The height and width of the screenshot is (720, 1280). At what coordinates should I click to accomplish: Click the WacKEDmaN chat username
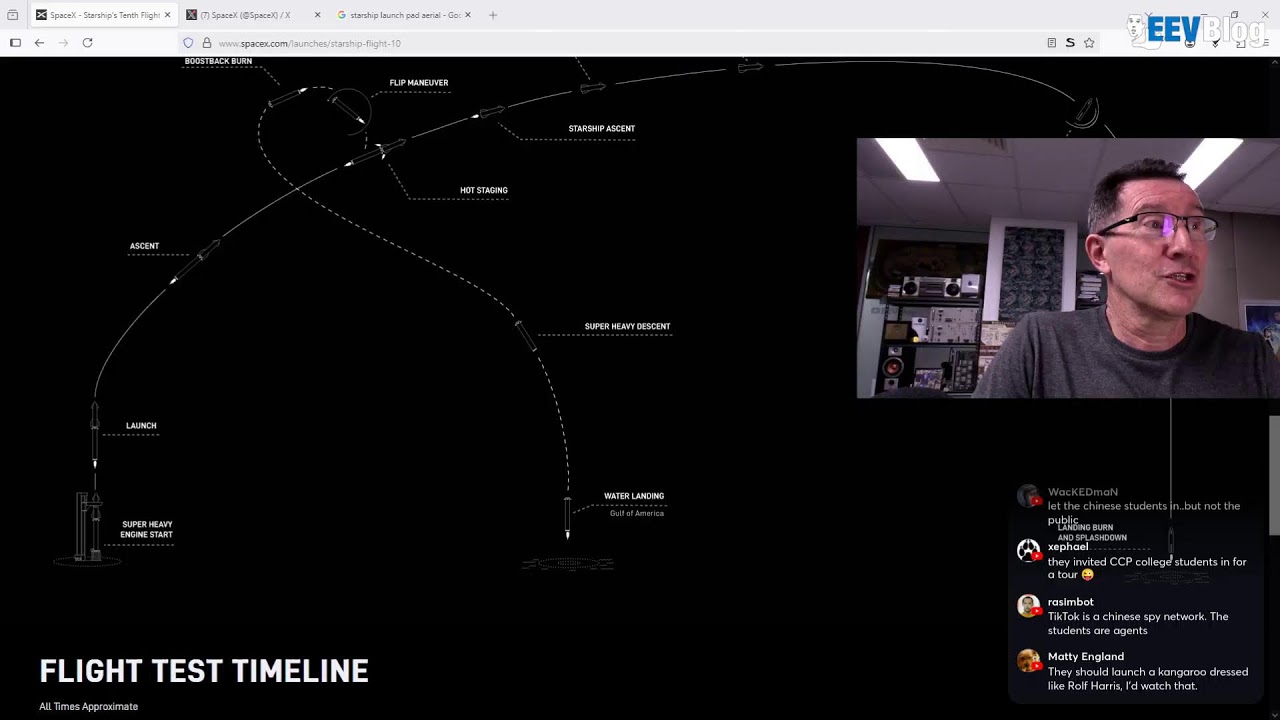[x=1083, y=492]
